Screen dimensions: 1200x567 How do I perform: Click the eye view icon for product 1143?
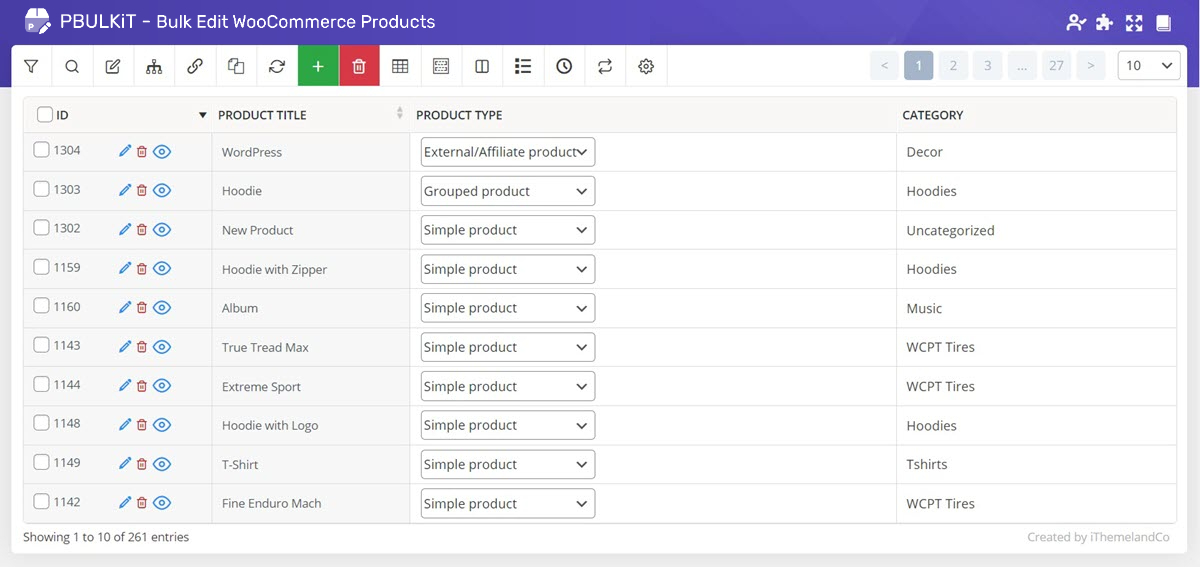(x=162, y=346)
